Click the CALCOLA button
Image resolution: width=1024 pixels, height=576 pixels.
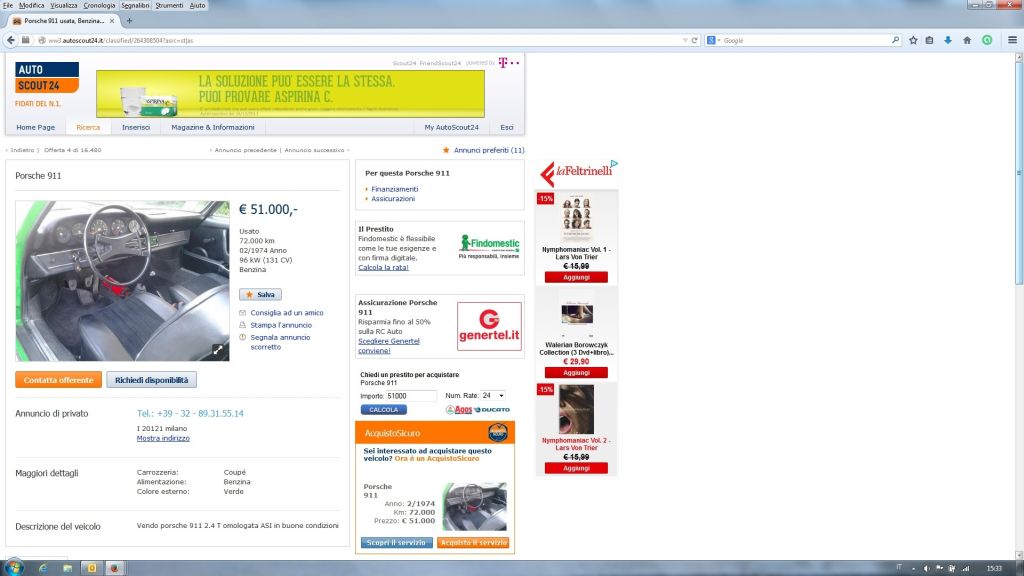tap(383, 409)
